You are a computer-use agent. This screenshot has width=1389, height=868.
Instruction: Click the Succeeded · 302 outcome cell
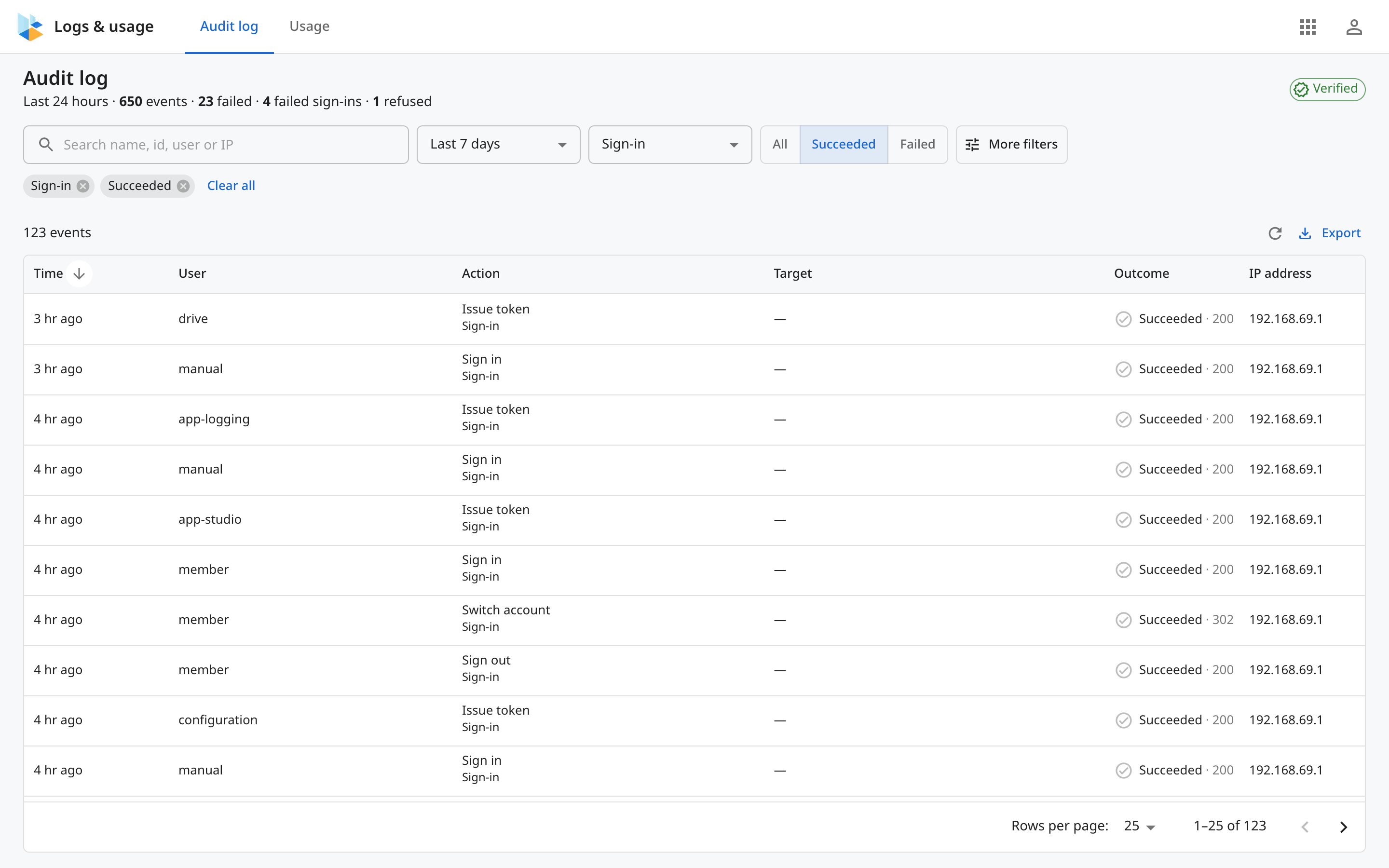(x=1175, y=620)
